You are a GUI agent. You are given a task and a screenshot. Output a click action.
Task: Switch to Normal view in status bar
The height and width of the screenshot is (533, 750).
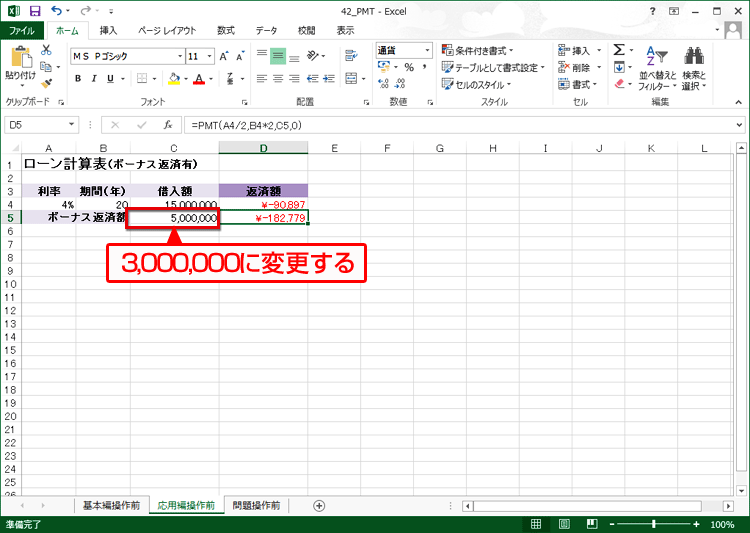click(536, 524)
